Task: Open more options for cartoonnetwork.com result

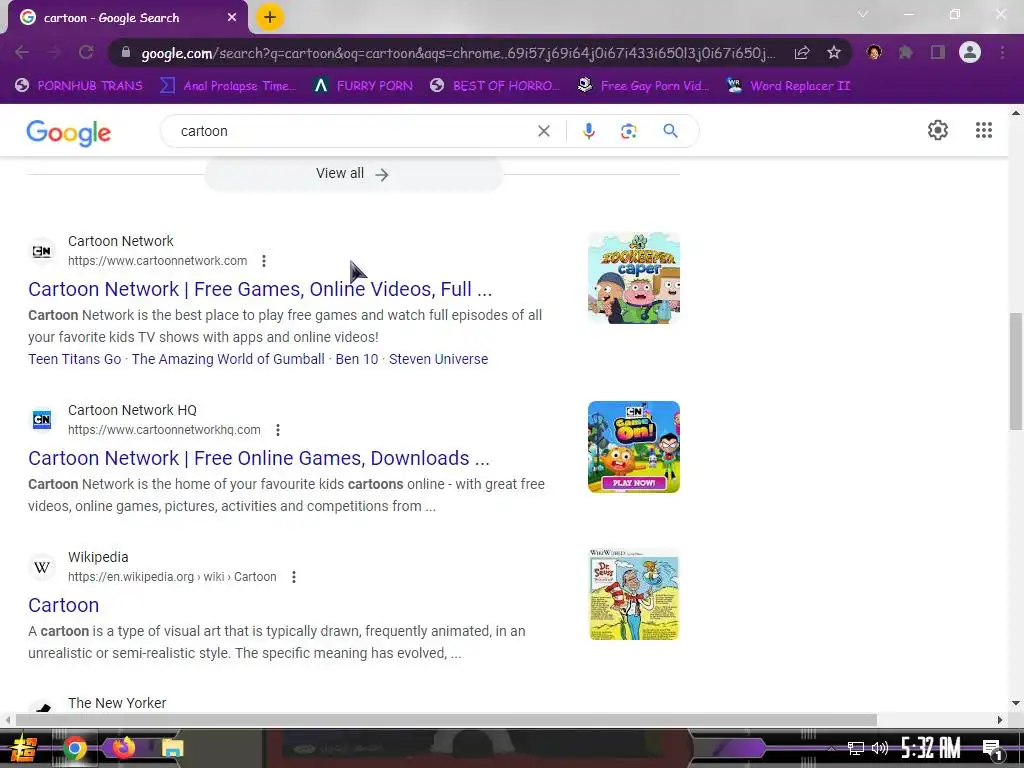Action: point(264,261)
